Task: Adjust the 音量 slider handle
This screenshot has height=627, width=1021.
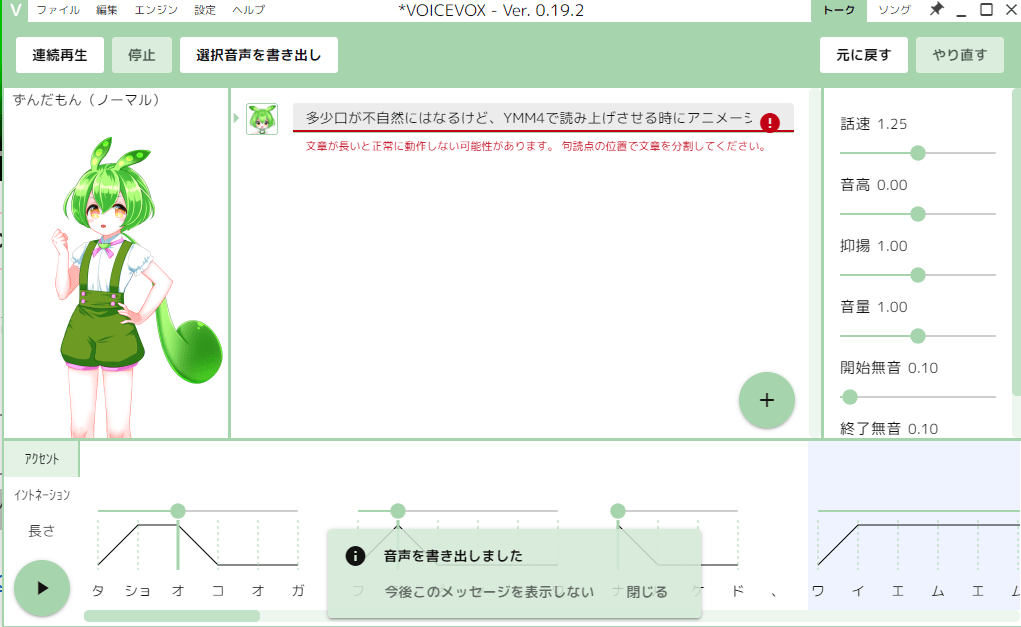Action: pyautogui.click(x=917, y=336)
